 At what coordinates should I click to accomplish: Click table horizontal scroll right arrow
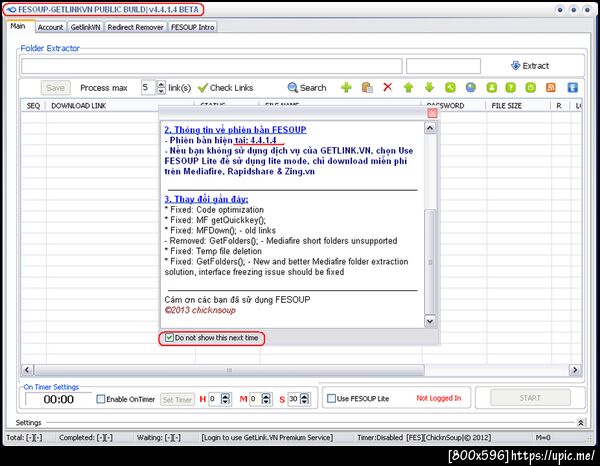[x=575, y=370]
